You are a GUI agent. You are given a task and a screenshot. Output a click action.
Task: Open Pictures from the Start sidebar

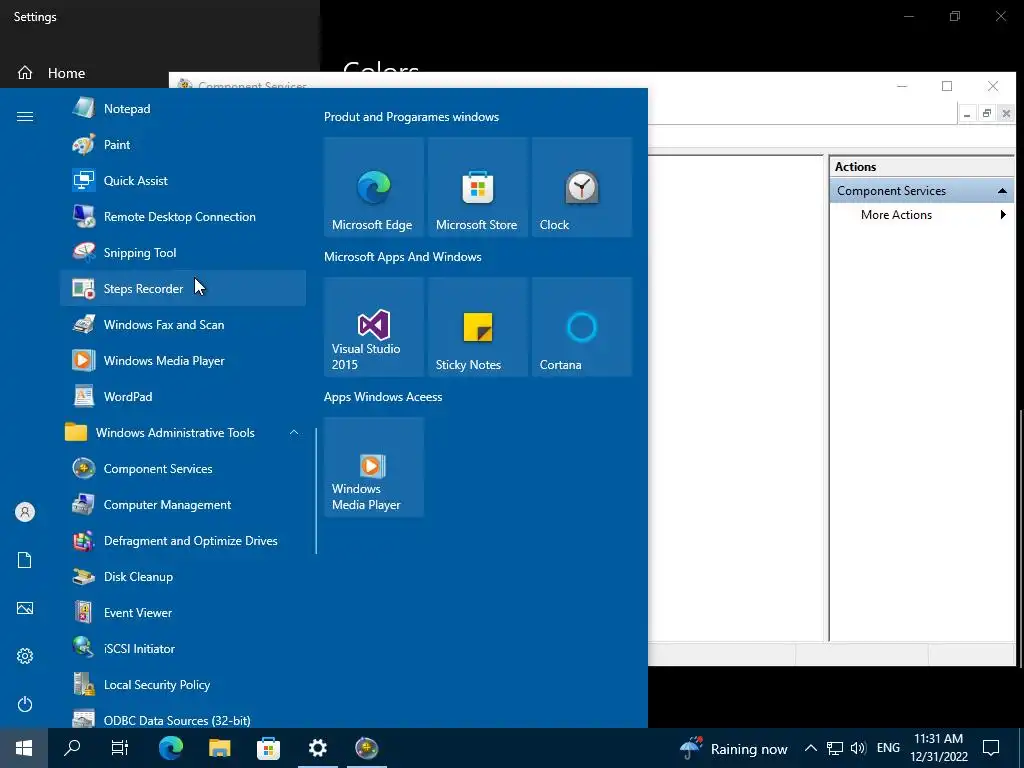[x=25, y=608]
